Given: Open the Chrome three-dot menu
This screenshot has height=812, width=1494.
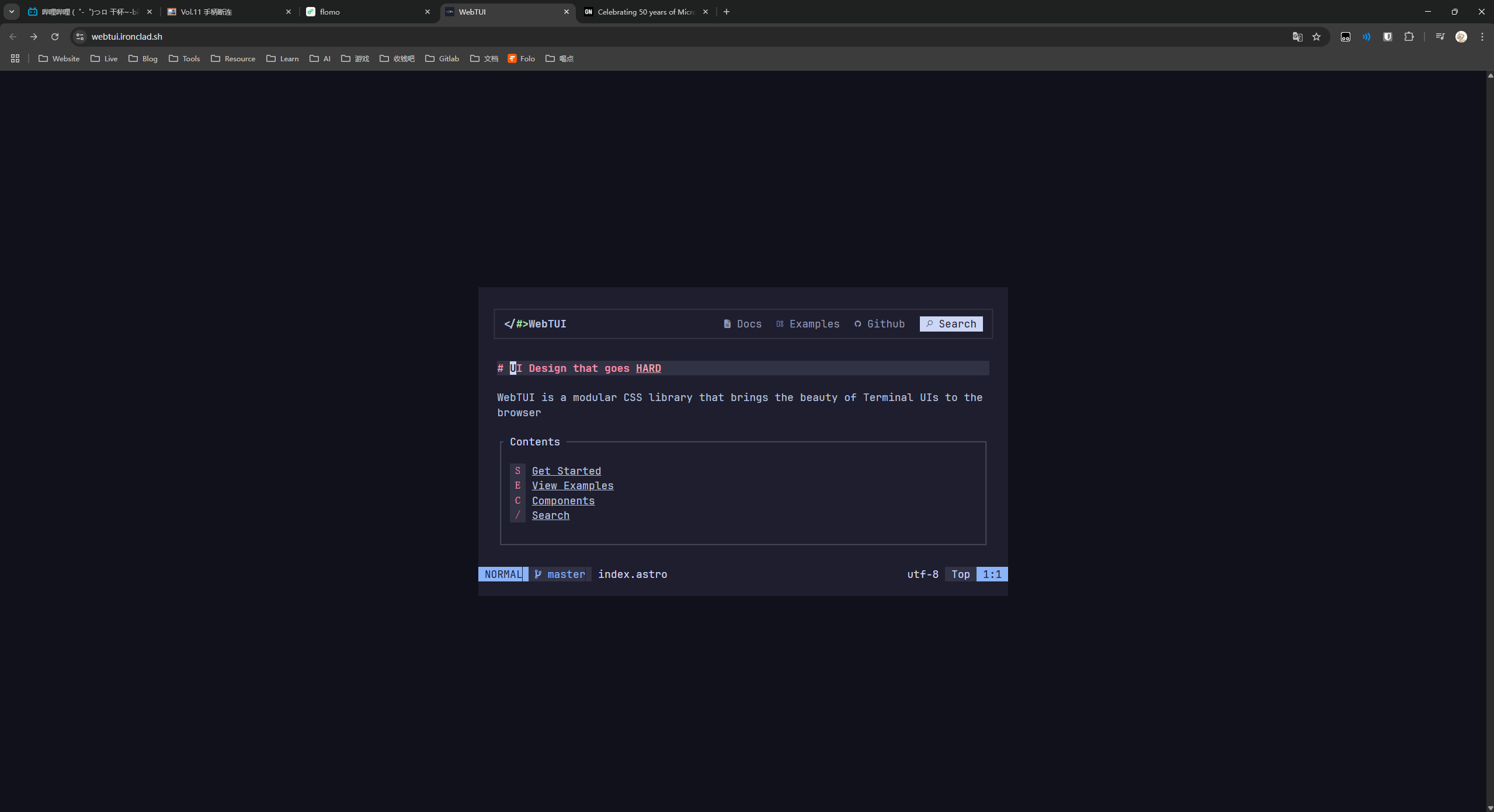Looking at the screenshot, I should 1482,37.
